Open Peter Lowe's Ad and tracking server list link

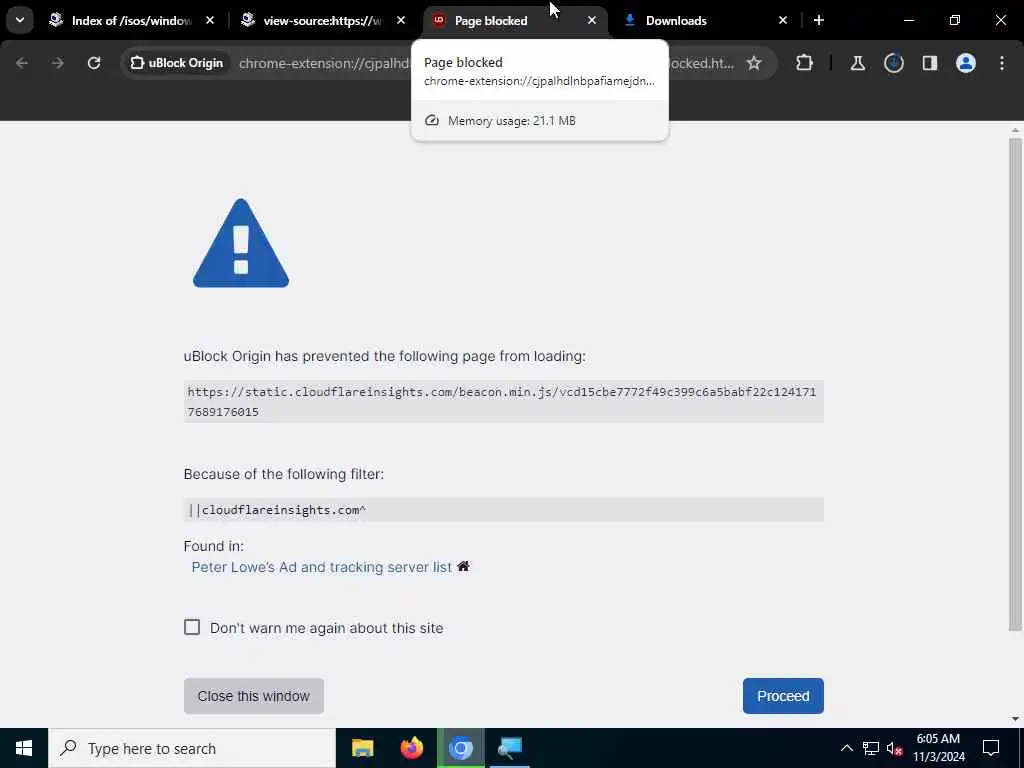point(321,567)
